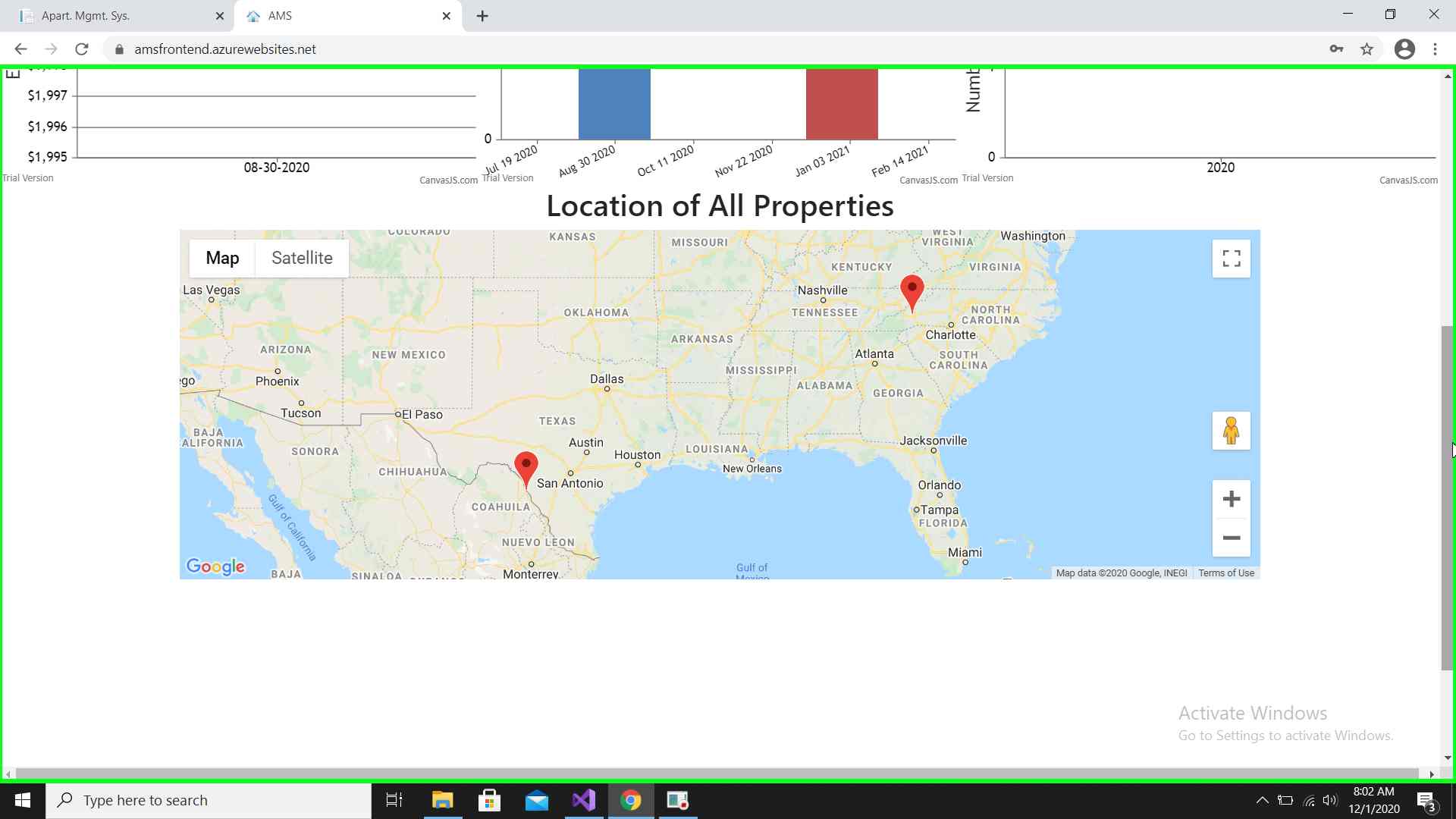Close the Apart. Mgmt. Sys. tab
Screen dimensions: 1456x819
[x=220, y=16]
